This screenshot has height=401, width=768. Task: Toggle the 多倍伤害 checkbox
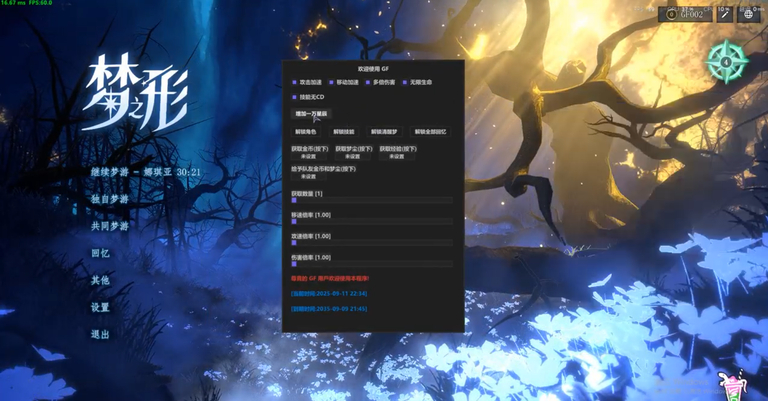[368, 82]
